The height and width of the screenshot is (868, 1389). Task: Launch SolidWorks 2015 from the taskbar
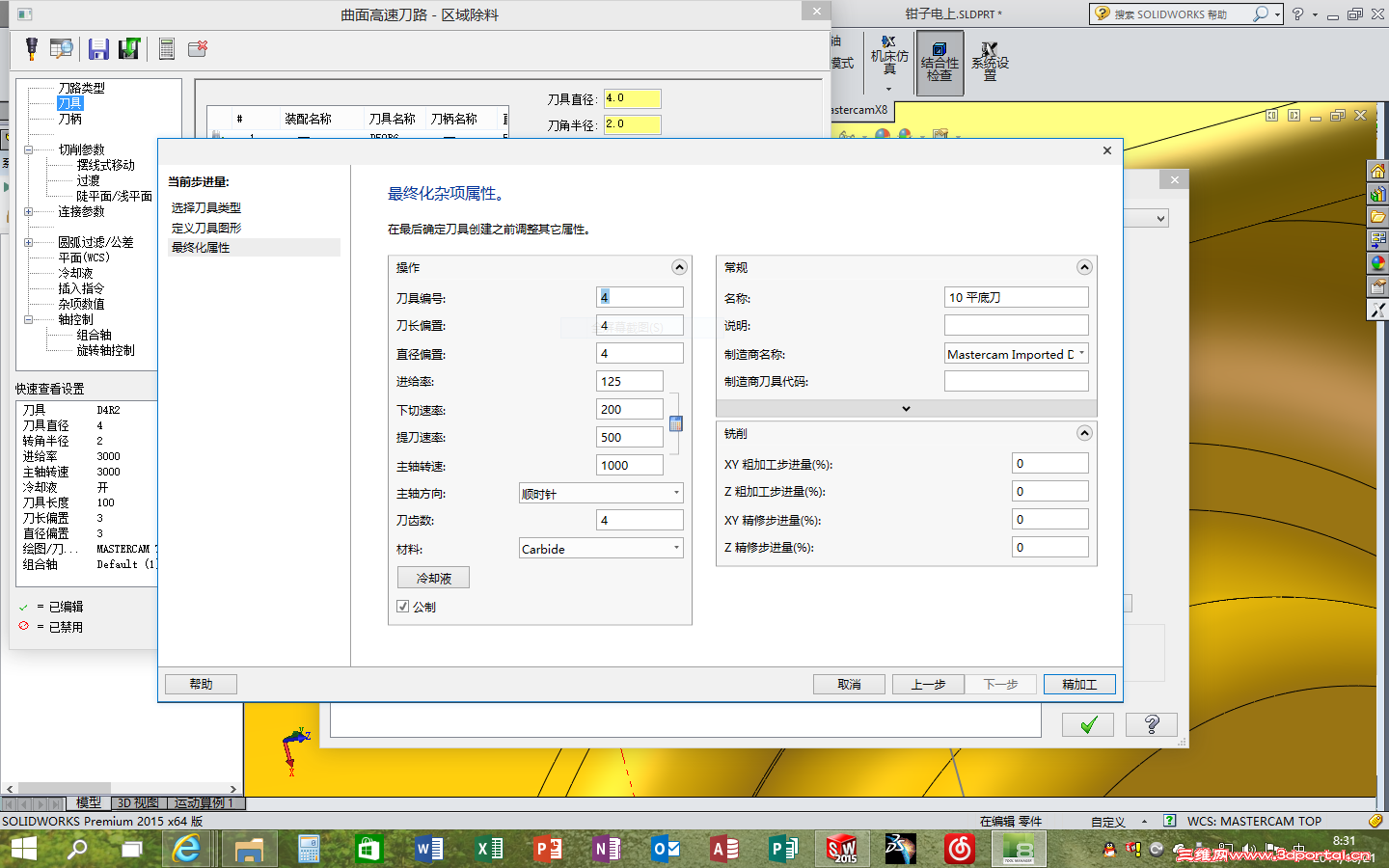pos(841,849)
